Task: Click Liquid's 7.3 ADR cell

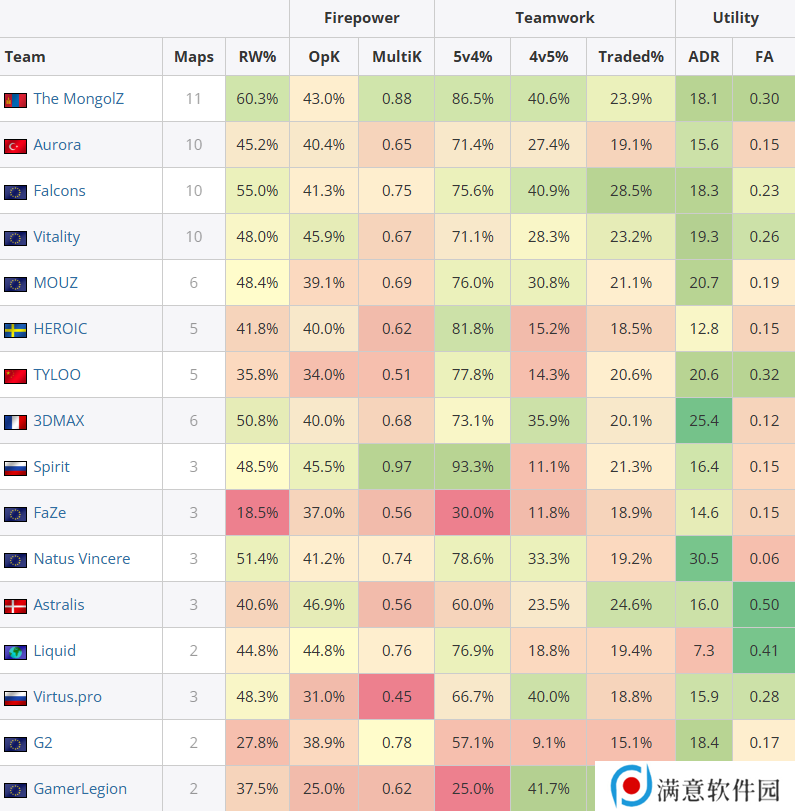Action: point(704,651)
